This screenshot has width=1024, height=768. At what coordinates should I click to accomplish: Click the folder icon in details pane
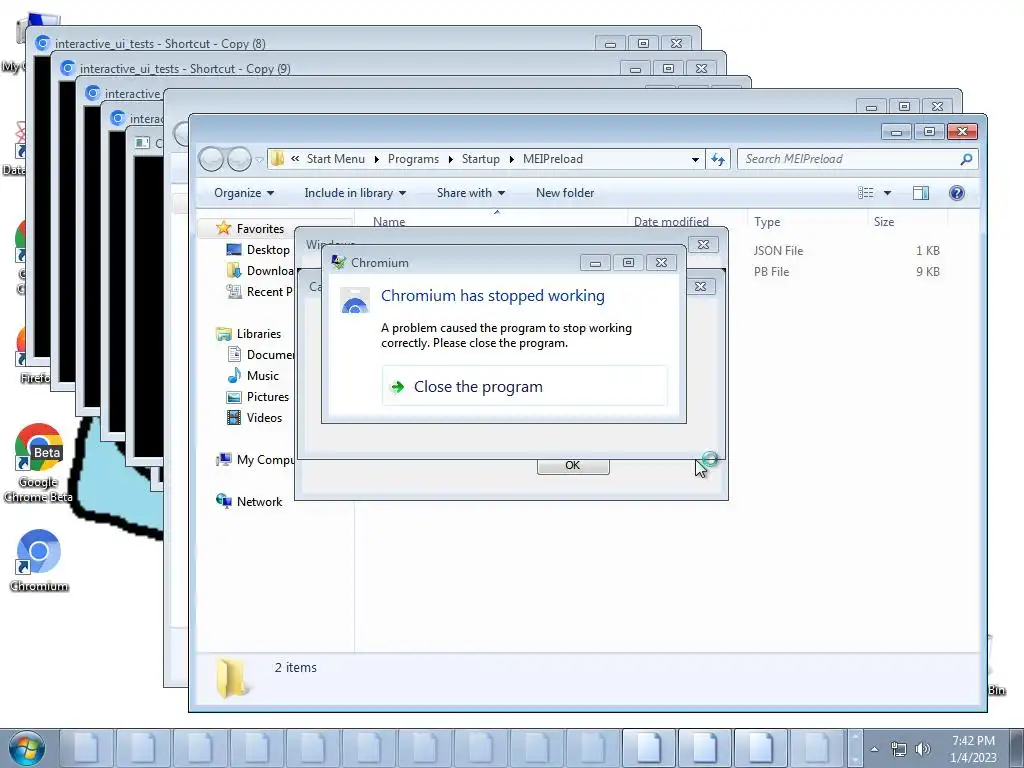(232, 678)
